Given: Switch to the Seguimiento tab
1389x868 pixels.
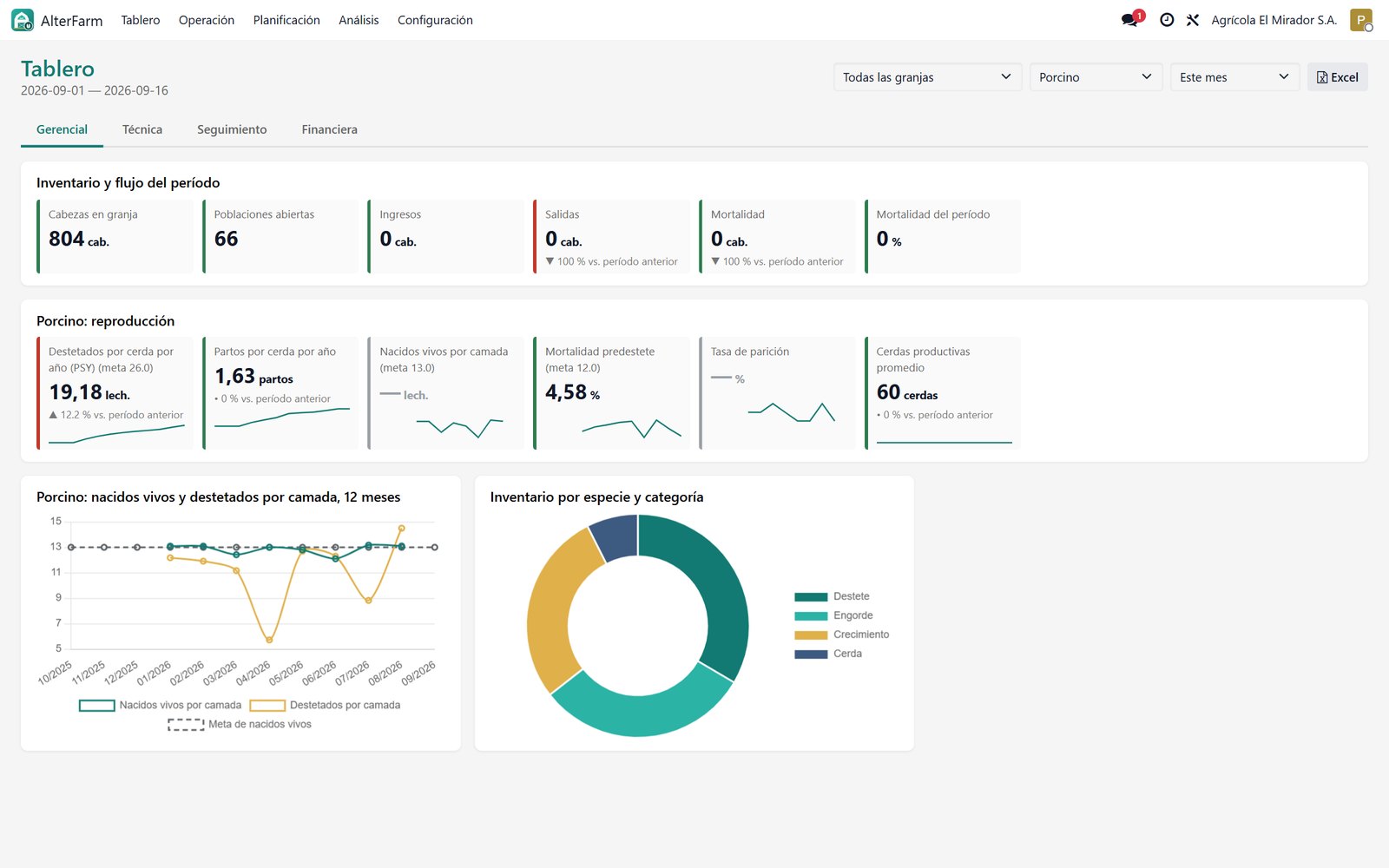Looking at the screenshot, I should pyautogui.click(x=232, y=129).
